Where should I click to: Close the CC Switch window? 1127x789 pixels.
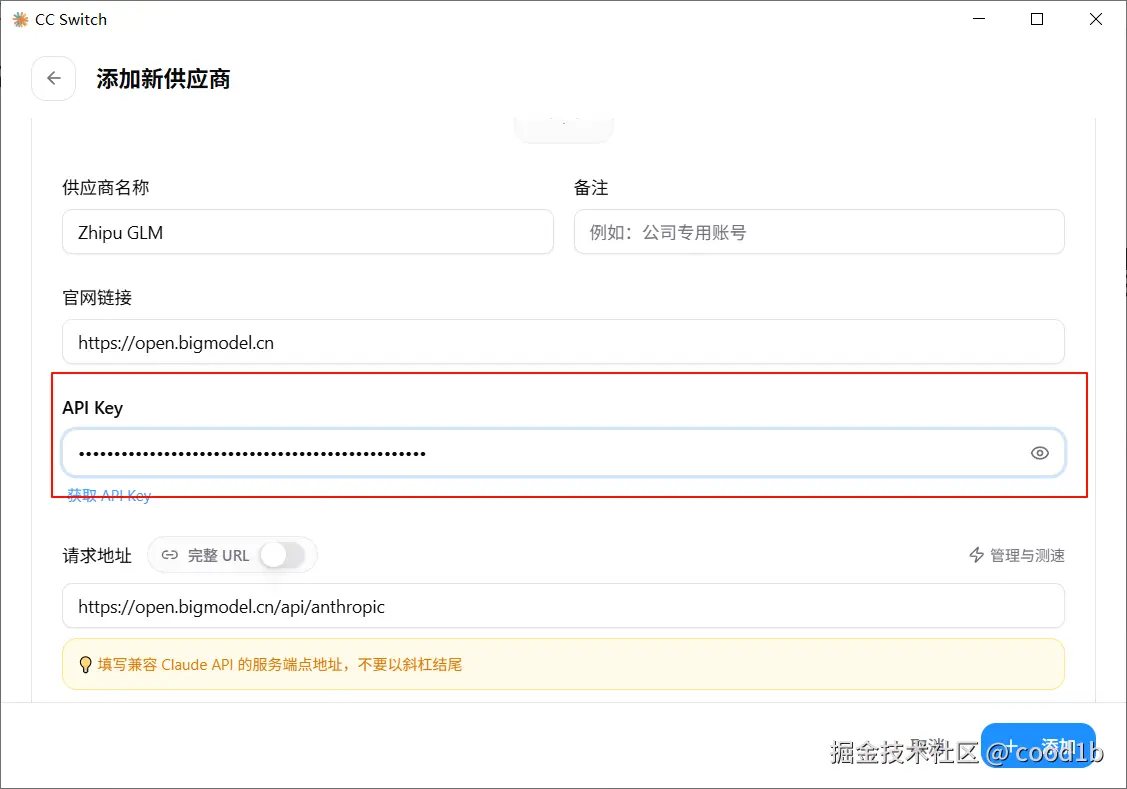(x=1095, y=19)
